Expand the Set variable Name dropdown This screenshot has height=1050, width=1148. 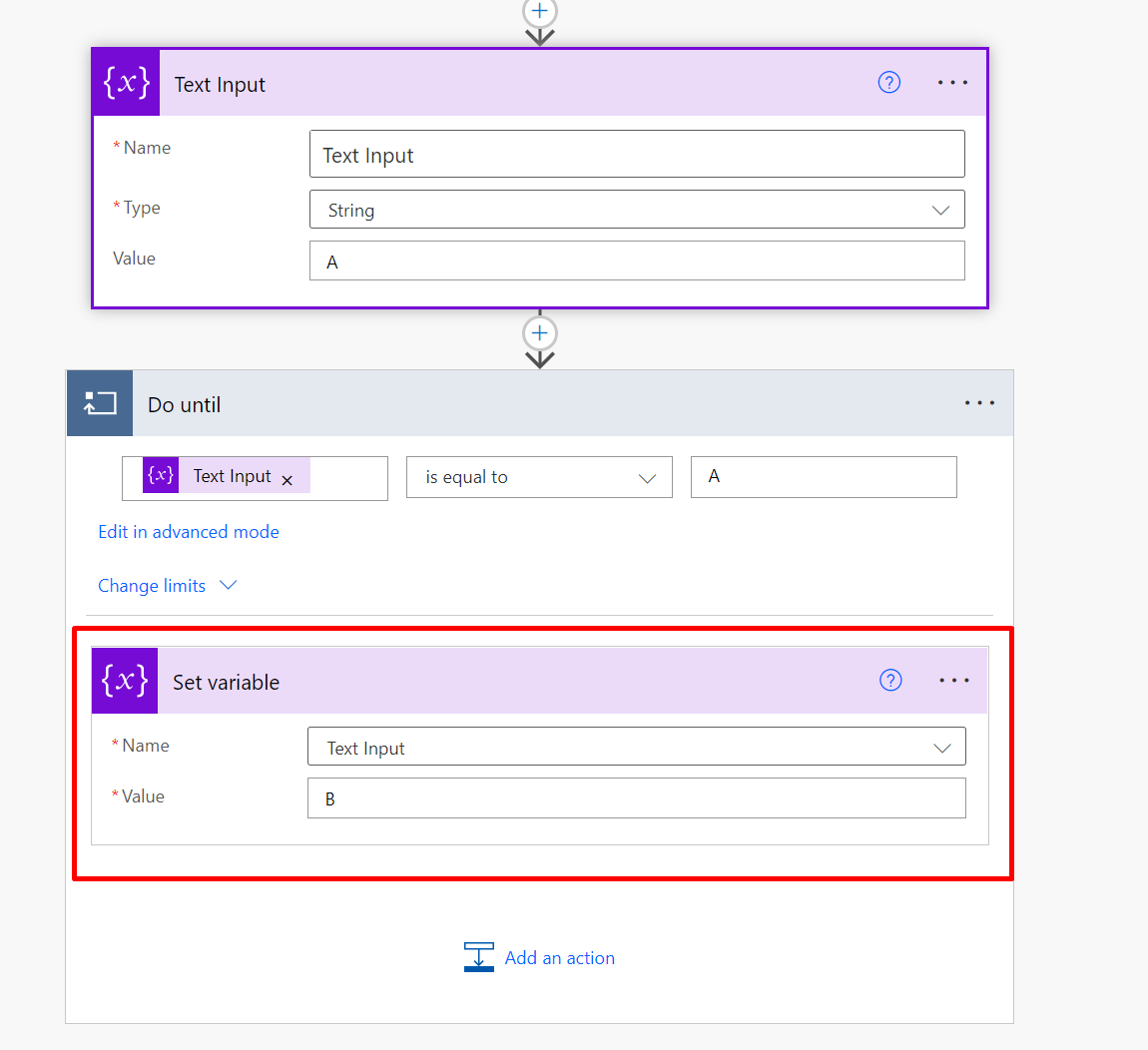[636, 748]
